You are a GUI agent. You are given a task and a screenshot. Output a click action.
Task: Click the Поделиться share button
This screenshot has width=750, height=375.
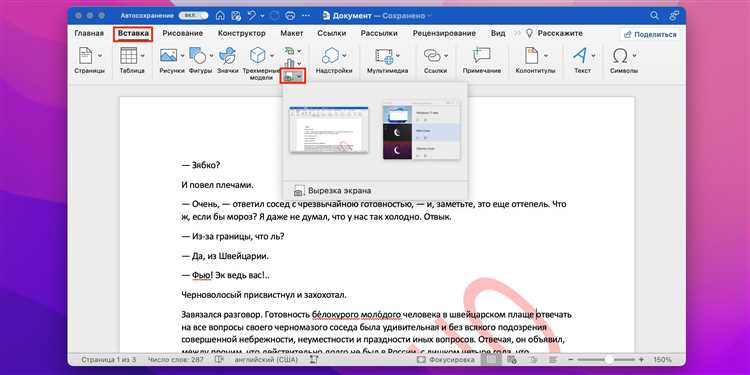coord(650,34)
